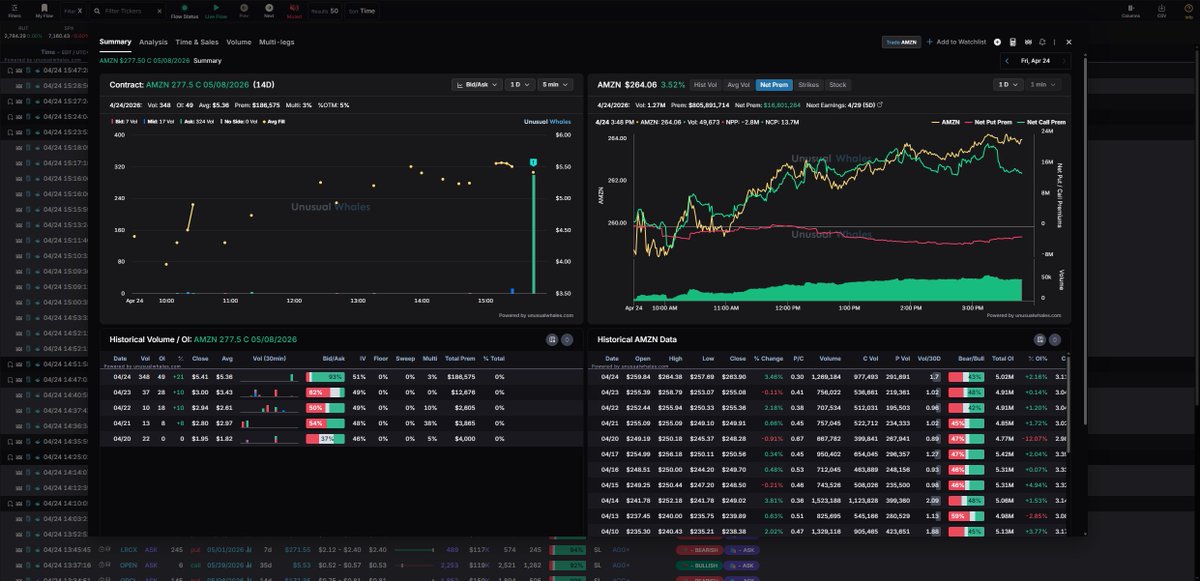The height and width of the screenshot is (581, 1200).
Task: Start Live Flow playback
Action: point(215,11)
